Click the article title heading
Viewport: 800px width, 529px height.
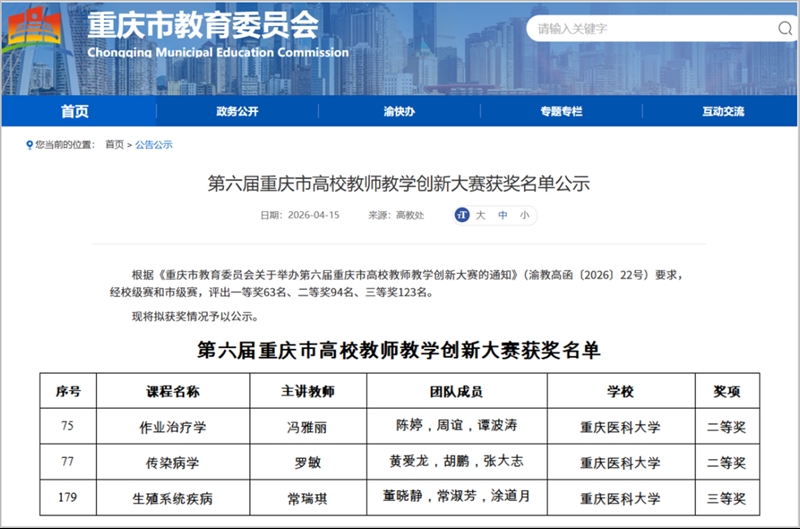(x=399, y=183)
